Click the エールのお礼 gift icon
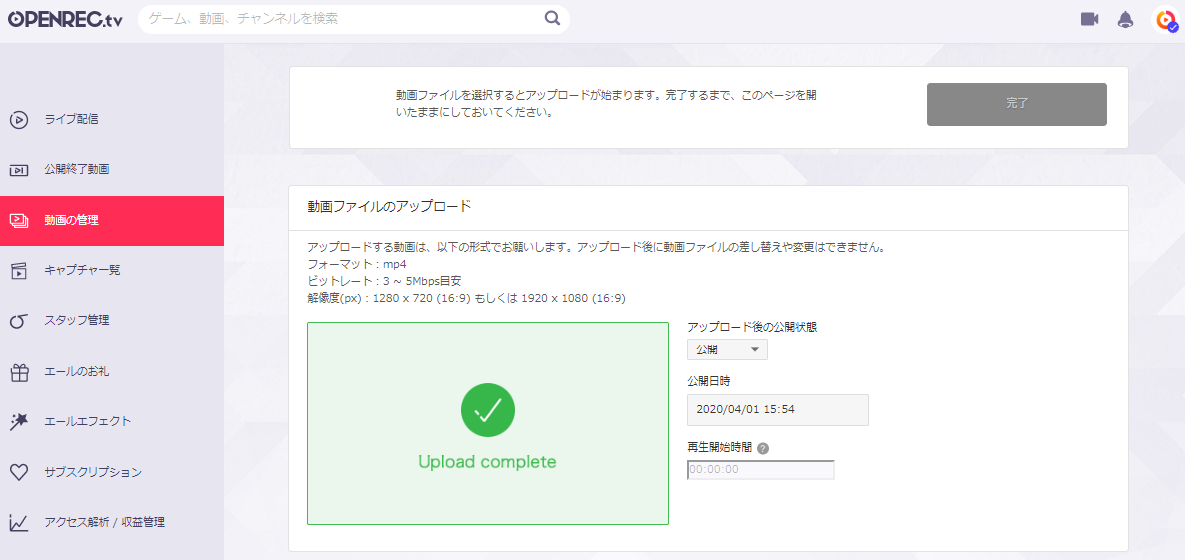The image size is (1185, 560). (x=19, y=372)
